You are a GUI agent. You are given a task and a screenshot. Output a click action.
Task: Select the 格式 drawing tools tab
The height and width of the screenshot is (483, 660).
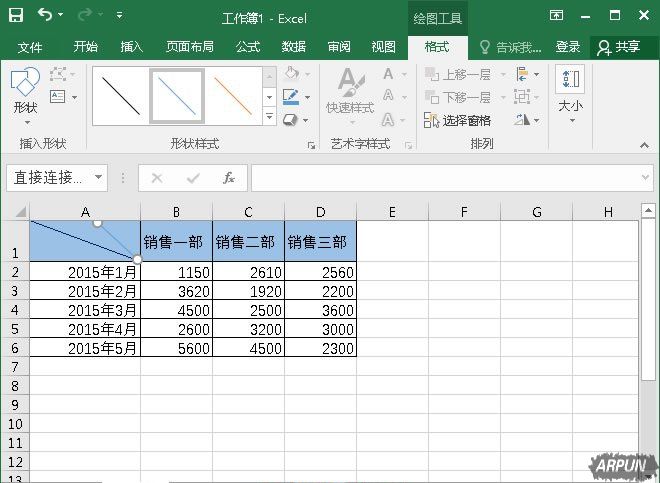(x=437, y=46)
